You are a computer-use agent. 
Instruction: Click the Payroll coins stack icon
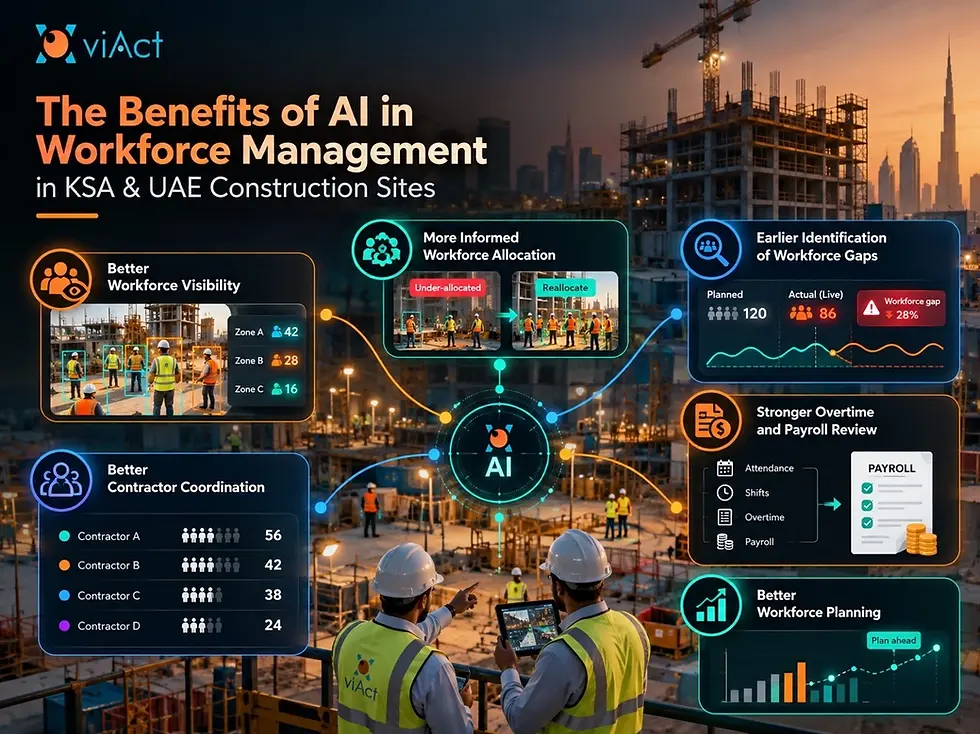pos(724,541)
